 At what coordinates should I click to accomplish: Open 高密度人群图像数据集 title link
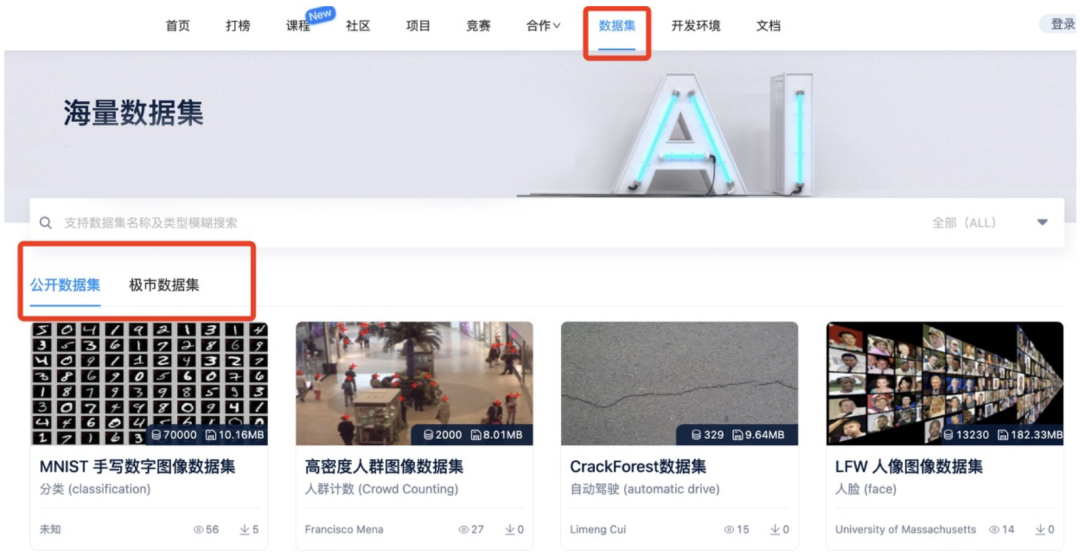[x=384, y=467]
